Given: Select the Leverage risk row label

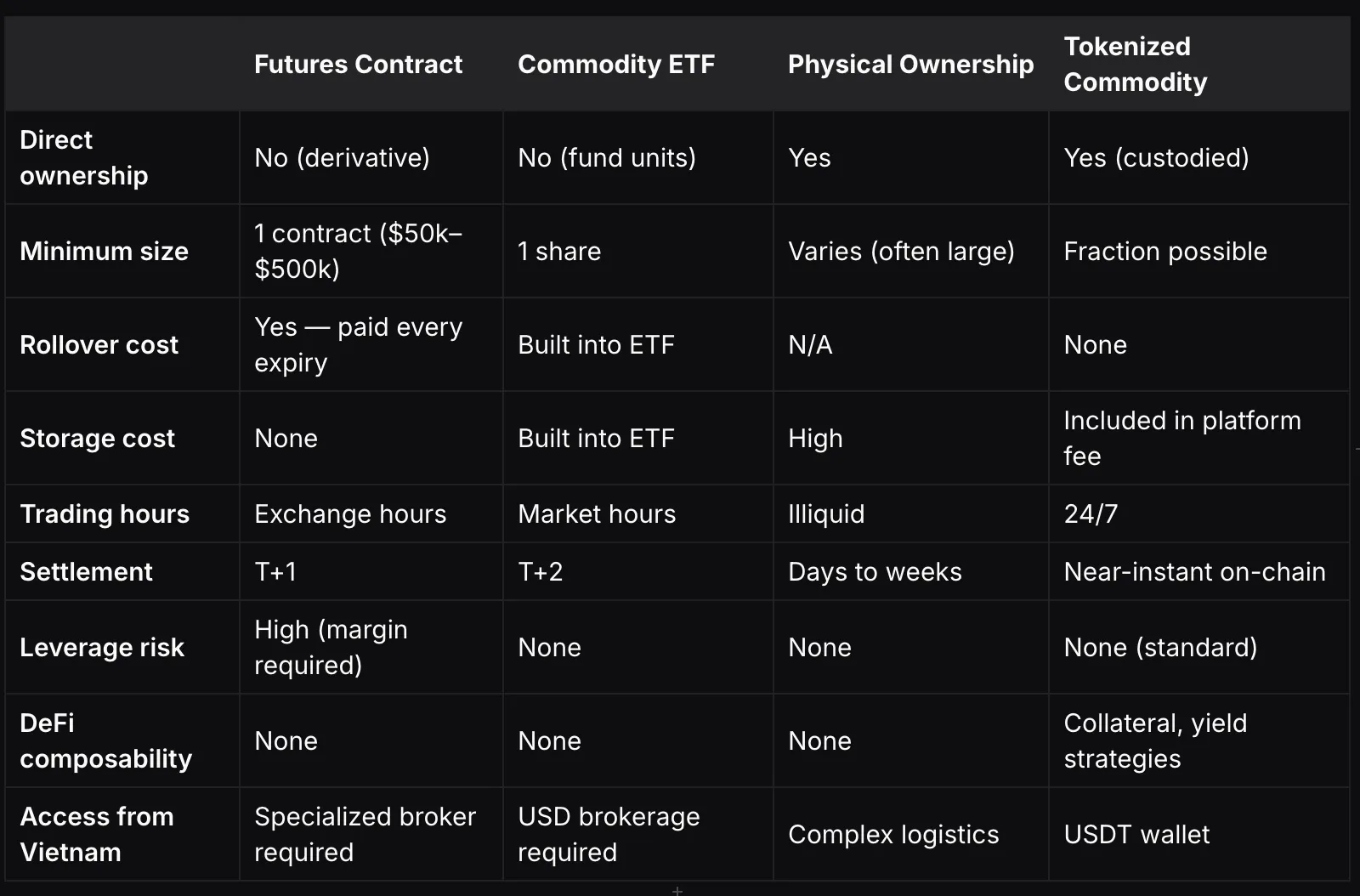Looking at the screenshot, I should pos(102,648).
